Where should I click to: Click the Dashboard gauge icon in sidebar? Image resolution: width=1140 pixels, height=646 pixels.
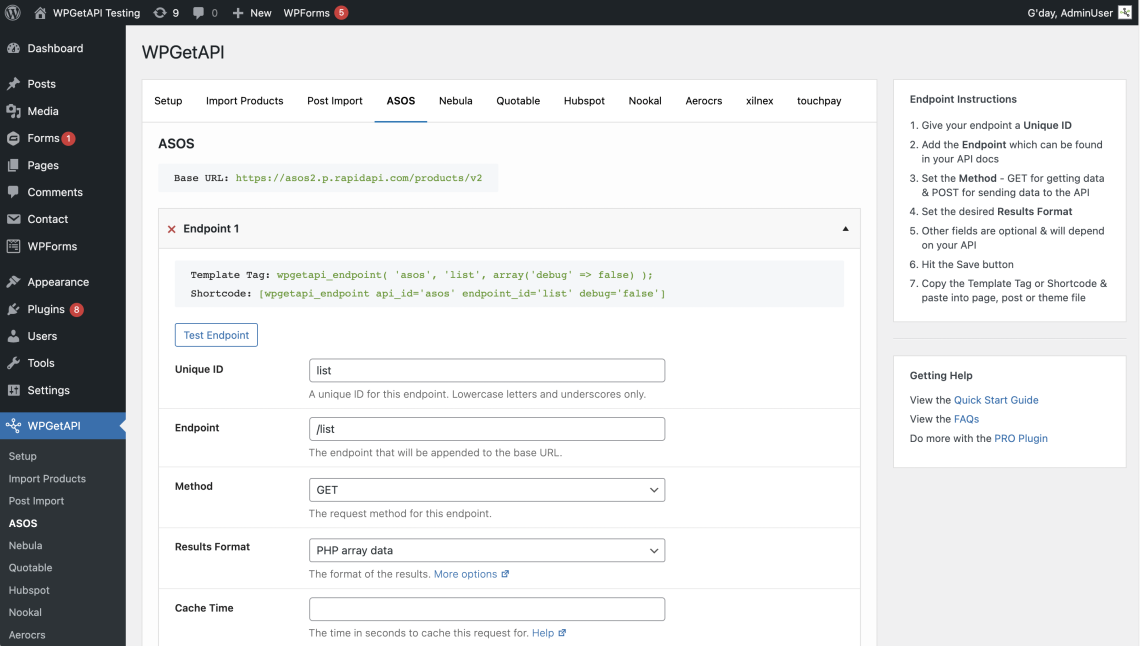pos(16,48)
